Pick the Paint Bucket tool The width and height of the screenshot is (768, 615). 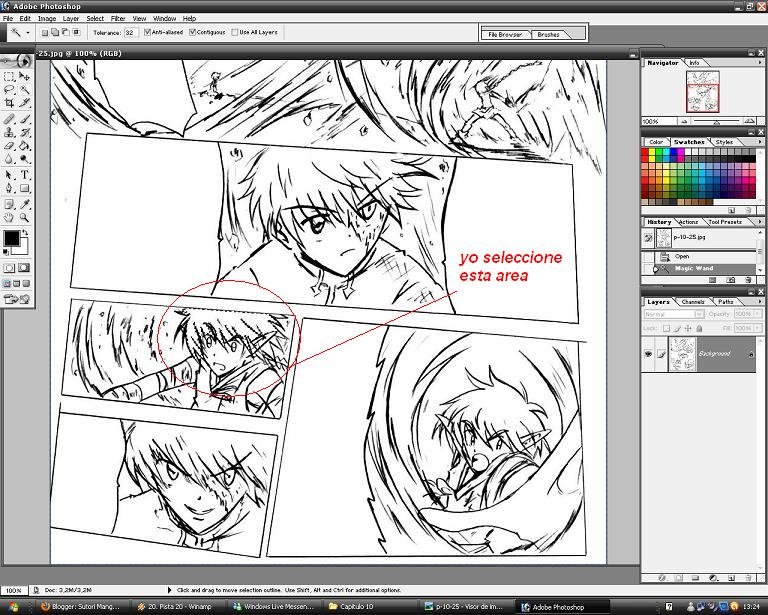point(24,146)
